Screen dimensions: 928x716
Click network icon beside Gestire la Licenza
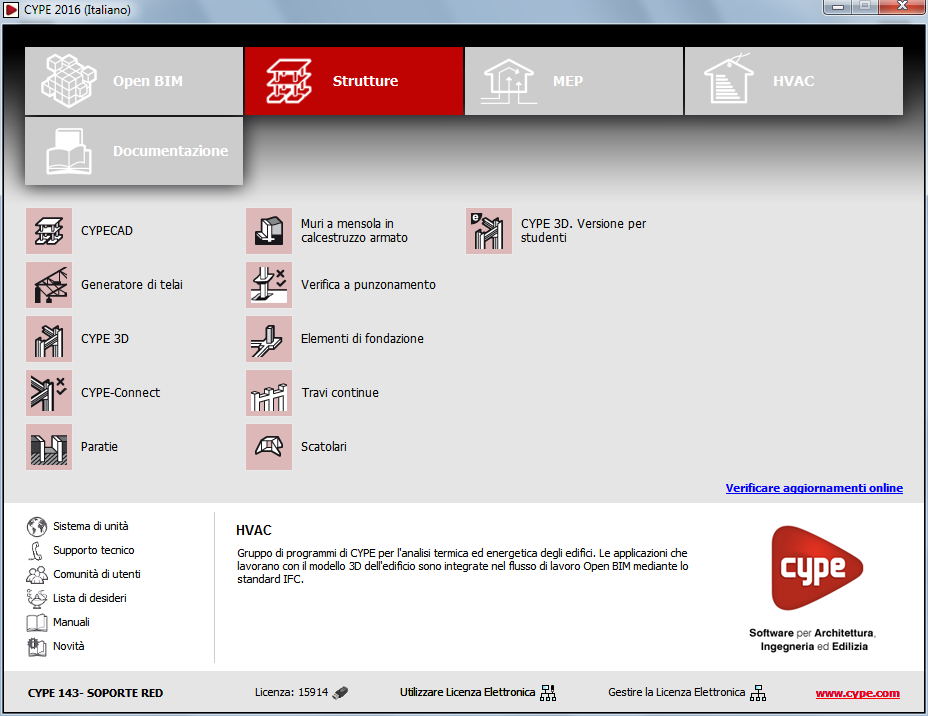758,693
